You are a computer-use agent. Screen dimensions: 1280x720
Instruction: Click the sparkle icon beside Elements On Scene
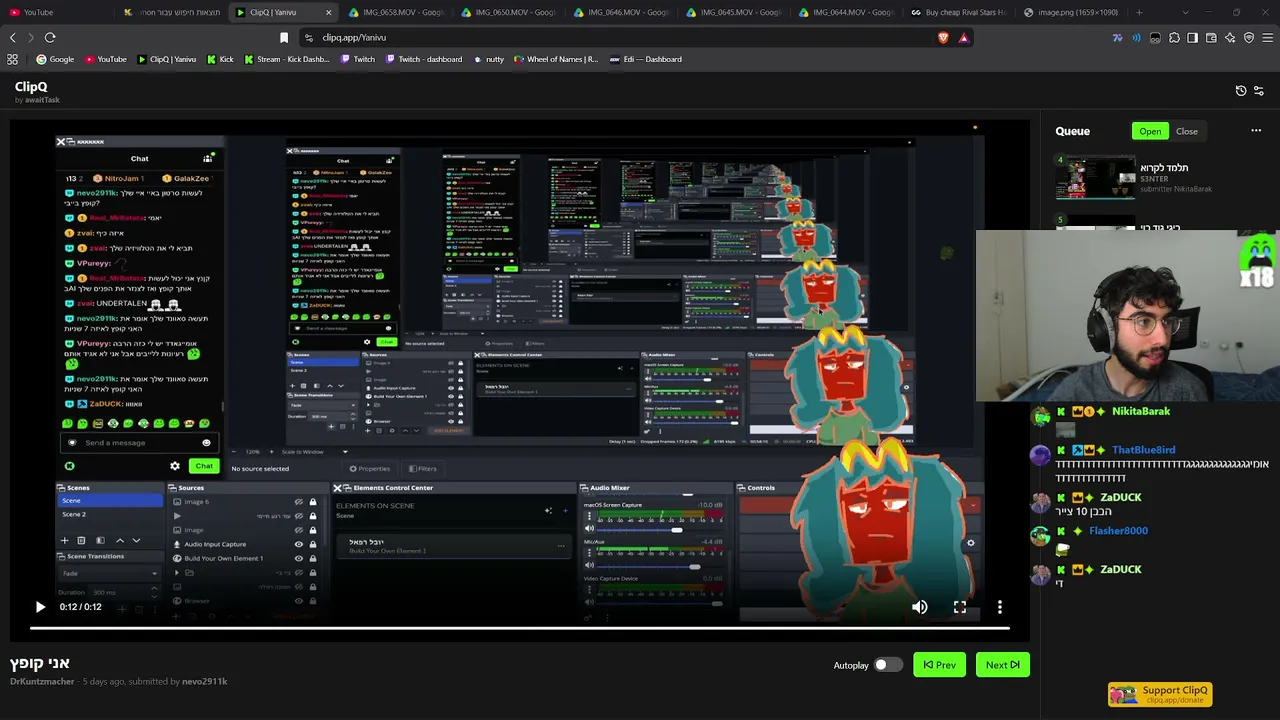[548, 511]
